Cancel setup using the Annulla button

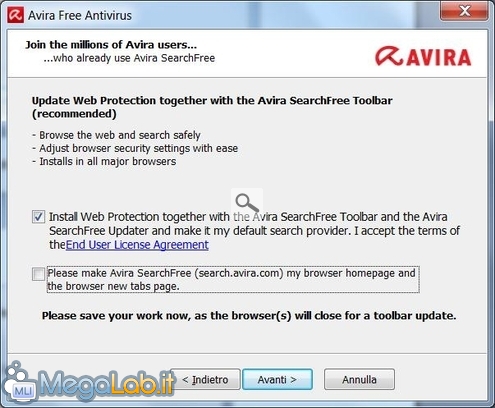359,379
